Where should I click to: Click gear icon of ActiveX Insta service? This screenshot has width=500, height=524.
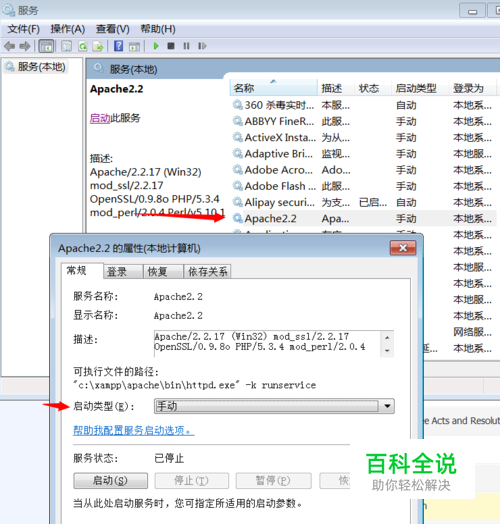coord(238,137)
